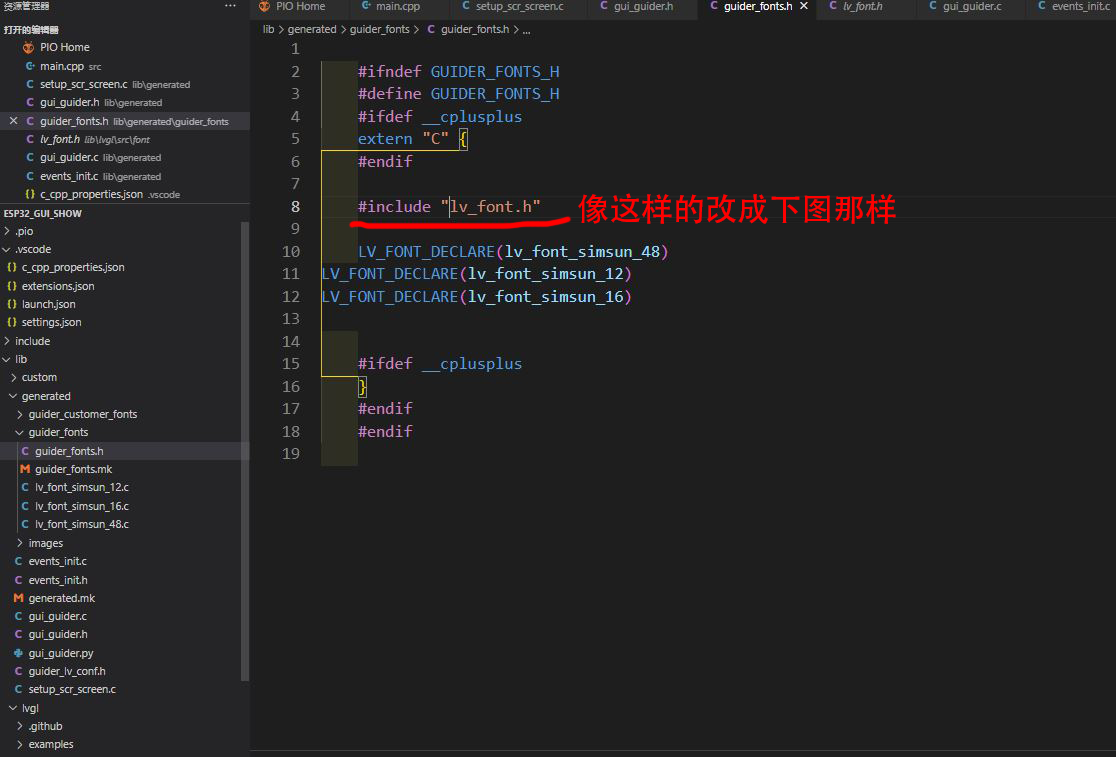
Task: Open breadcrumb symbol ellipsis
Action: pos(526,30)
